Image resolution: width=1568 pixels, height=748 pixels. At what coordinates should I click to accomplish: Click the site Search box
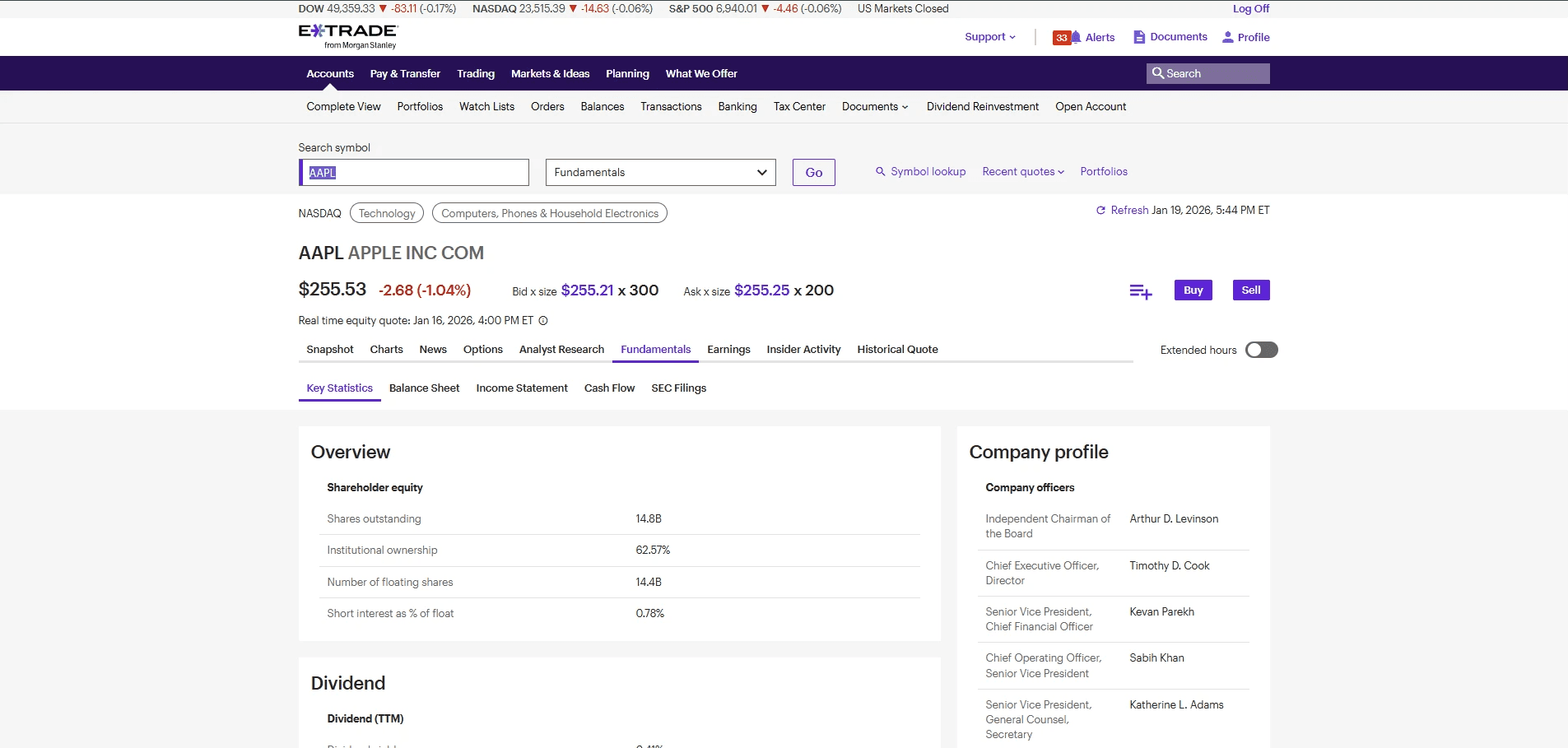[x=1208, y=73]
